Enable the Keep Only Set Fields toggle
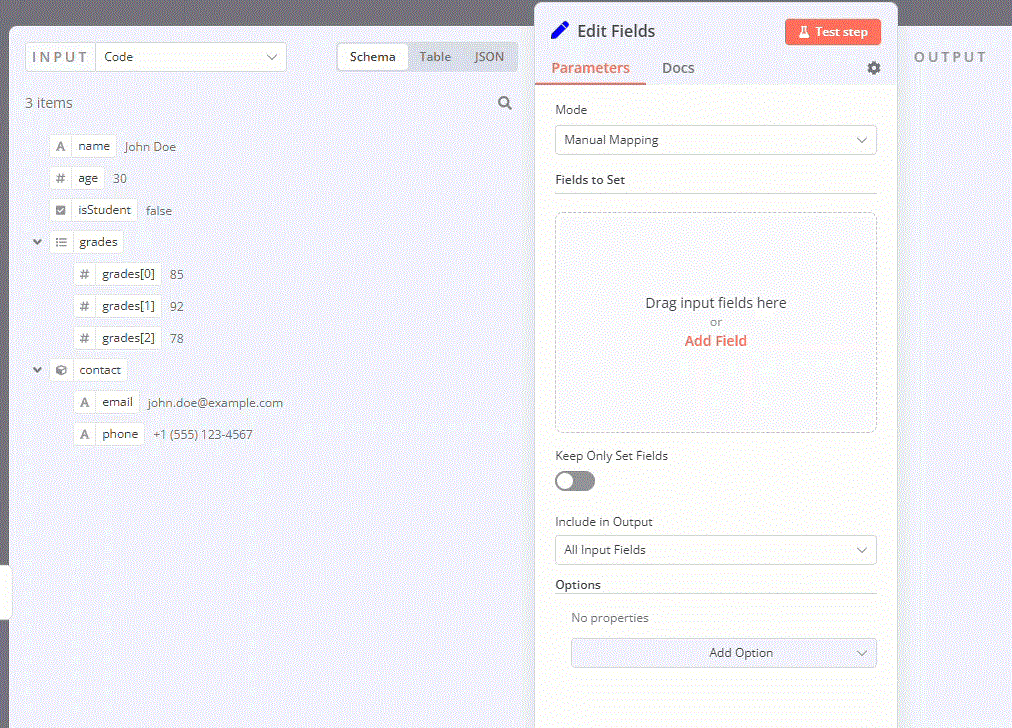 point(574,480)
